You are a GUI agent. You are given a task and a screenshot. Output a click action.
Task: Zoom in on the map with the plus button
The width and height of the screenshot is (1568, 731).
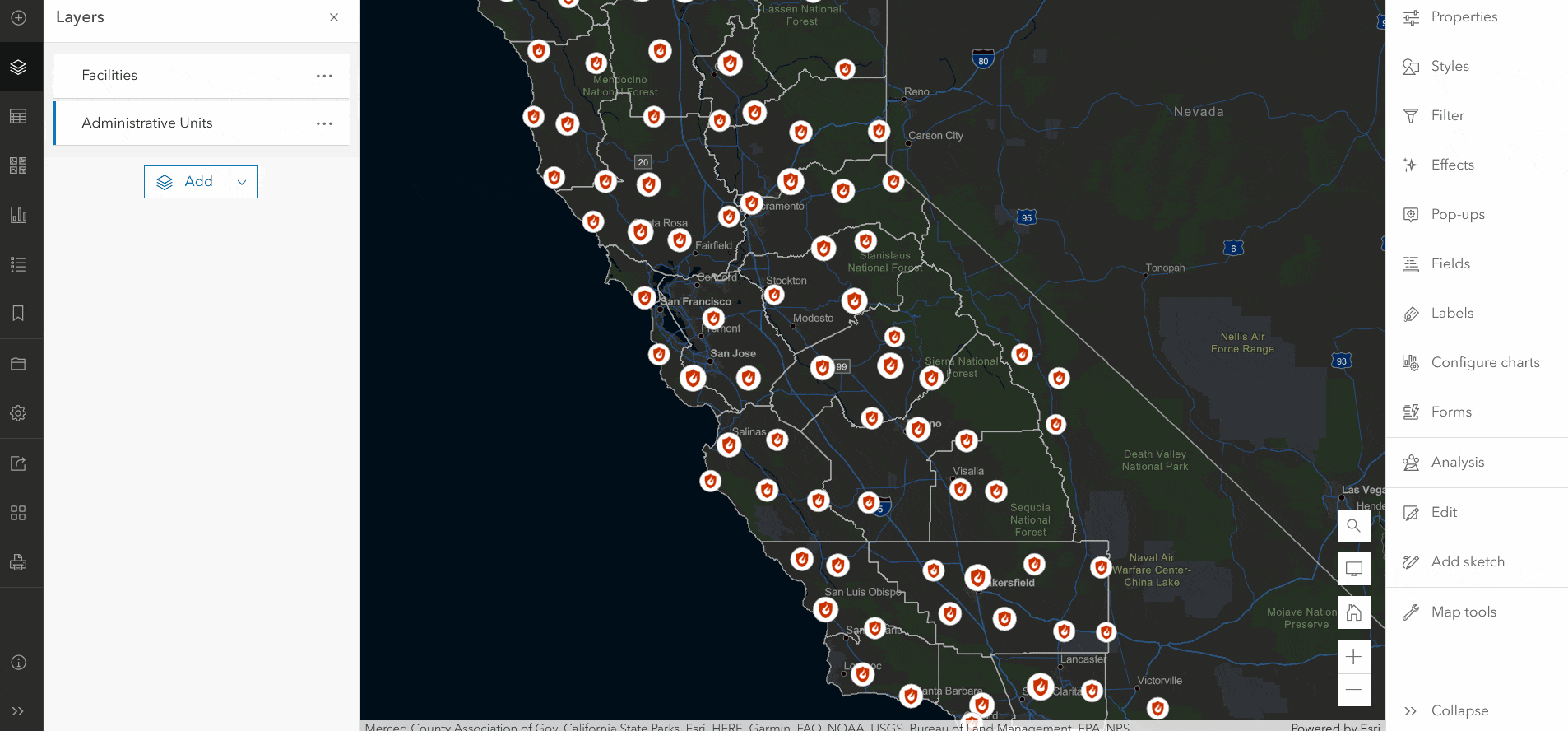tap(1353, 657)
